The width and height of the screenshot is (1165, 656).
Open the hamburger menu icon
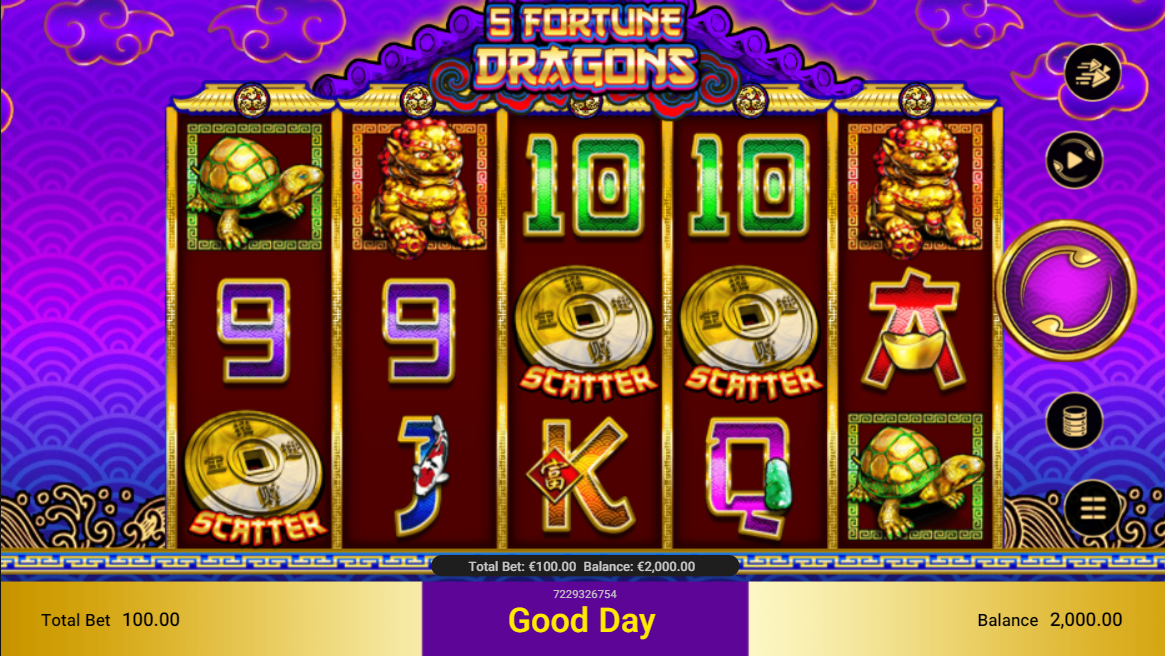1092,508
